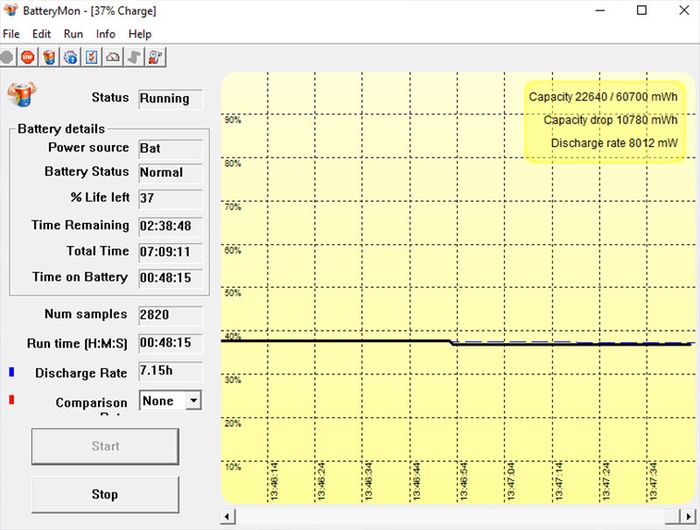Click the 'Discharge rate 8012 mW' text
The height and width of the screenshot is (530, 700).
(x=614, y=143)
